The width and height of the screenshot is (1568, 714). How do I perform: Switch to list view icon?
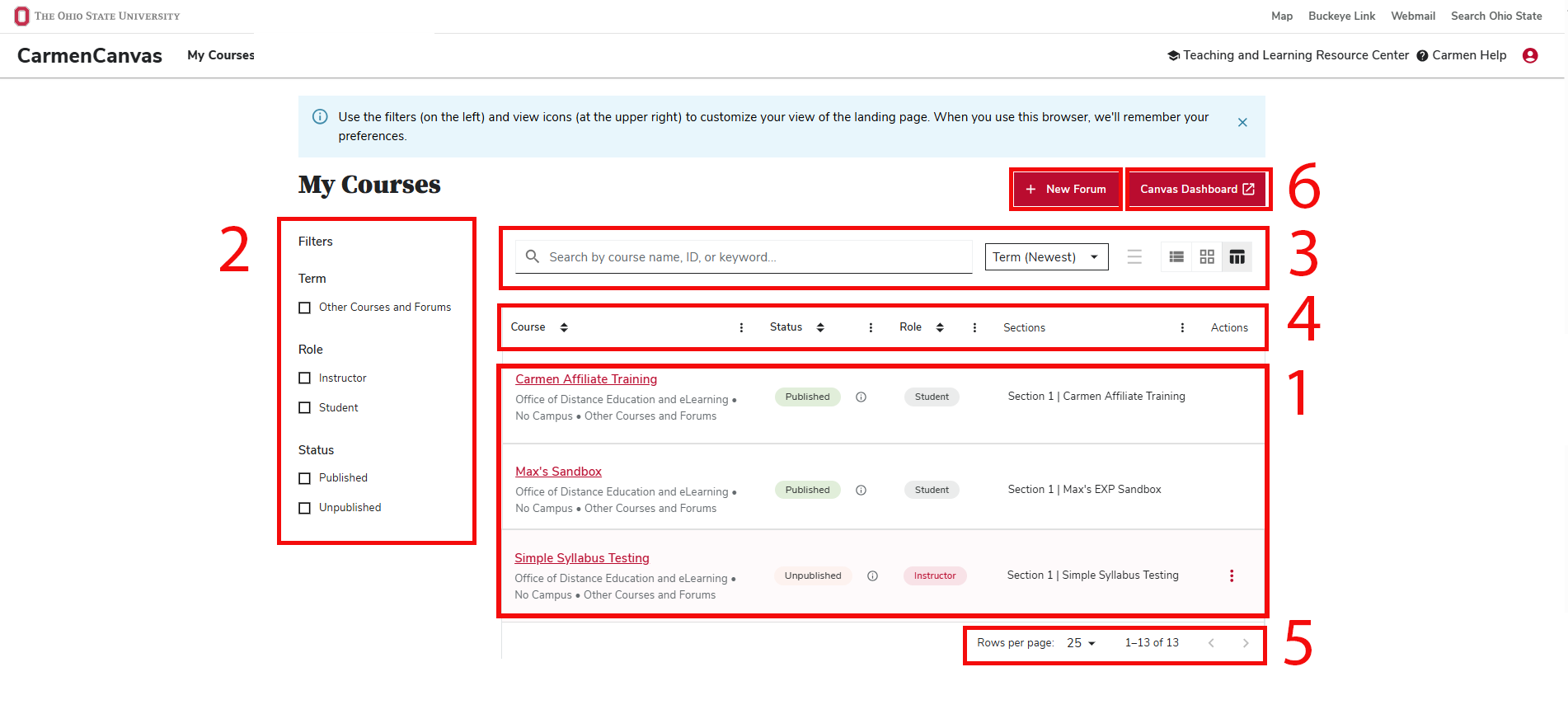pyautogui.click(x=1176, y=257)
